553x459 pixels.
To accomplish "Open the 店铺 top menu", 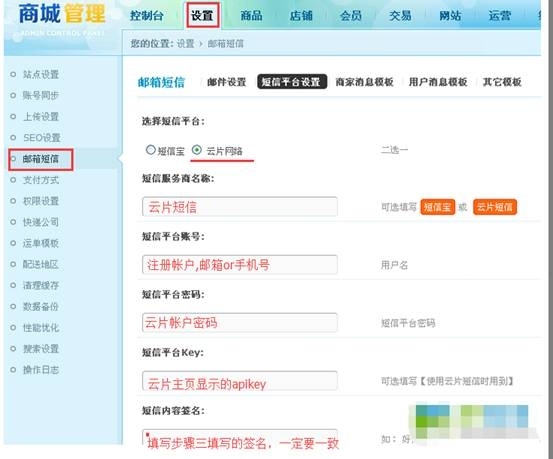I will click(x=301, y=16).
